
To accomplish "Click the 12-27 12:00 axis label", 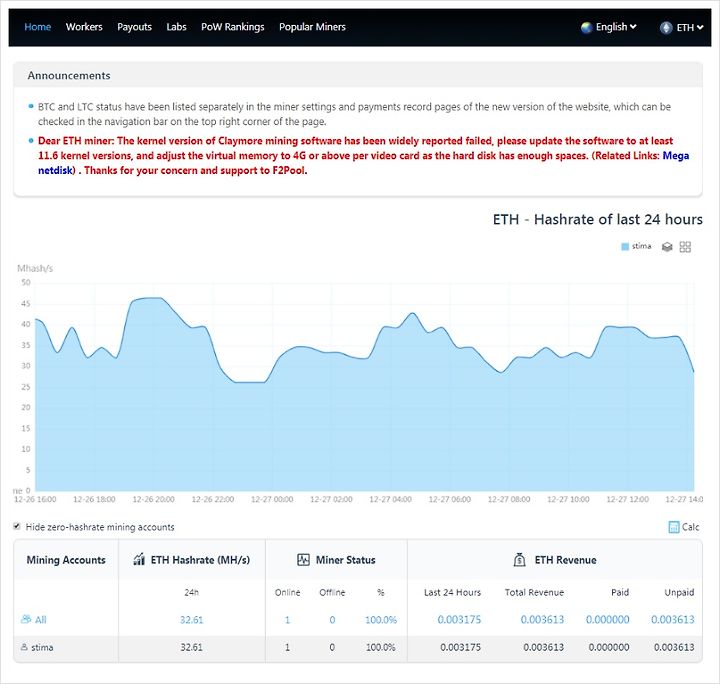I will (x=627, y=499).
